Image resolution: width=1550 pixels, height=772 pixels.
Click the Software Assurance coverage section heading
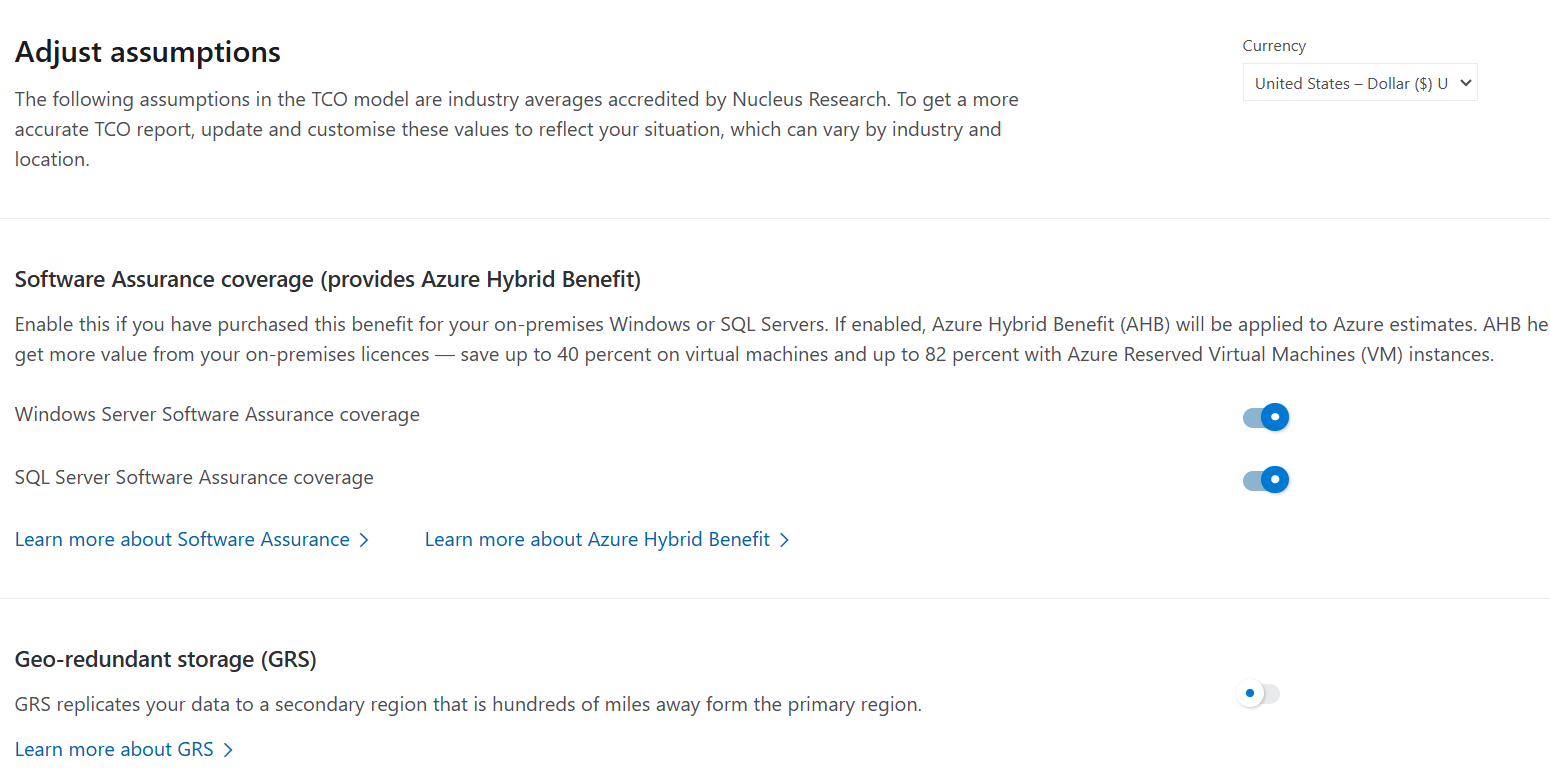(328, 280)
